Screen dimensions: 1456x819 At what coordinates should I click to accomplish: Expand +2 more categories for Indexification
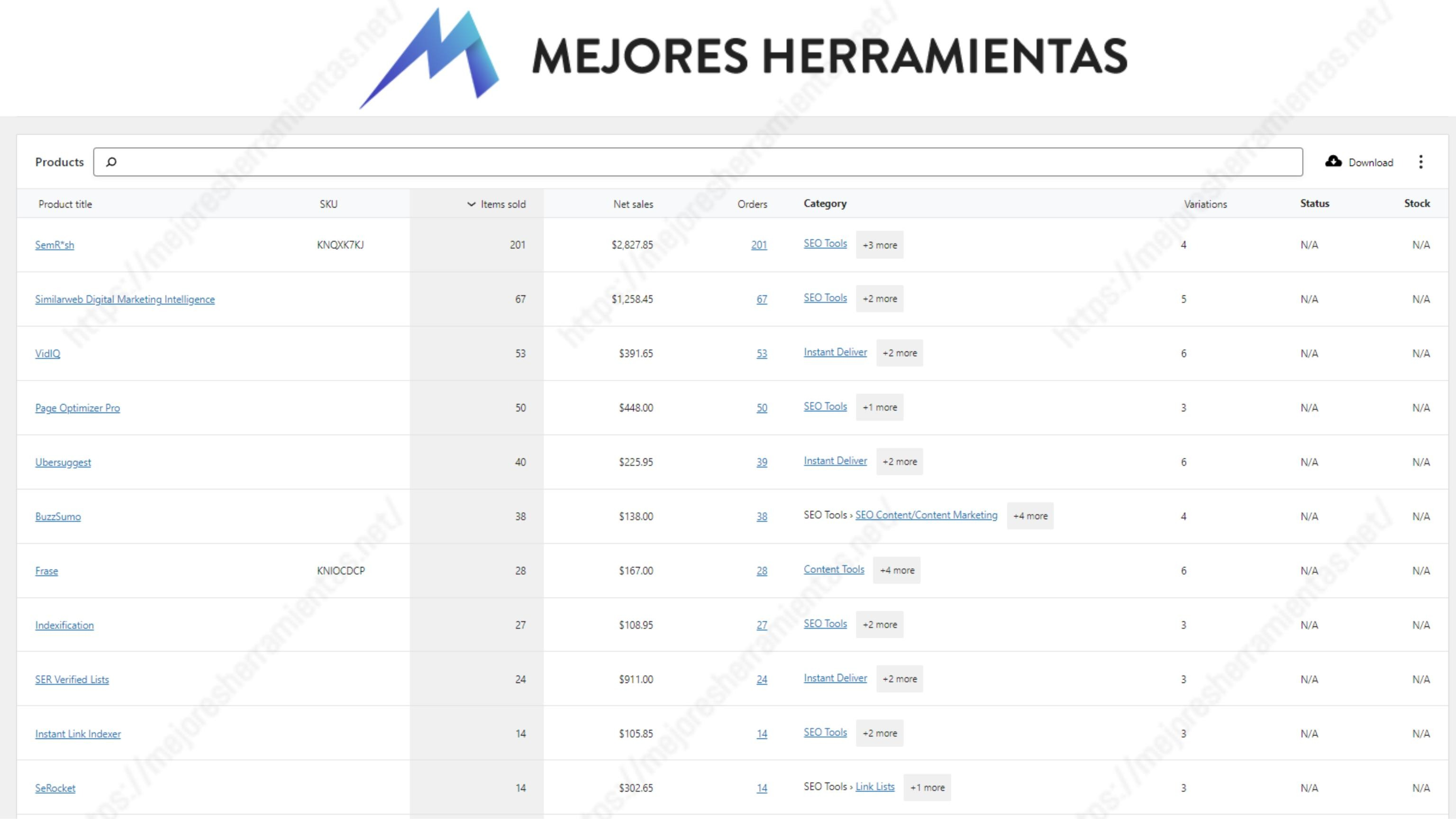[880, 625]
